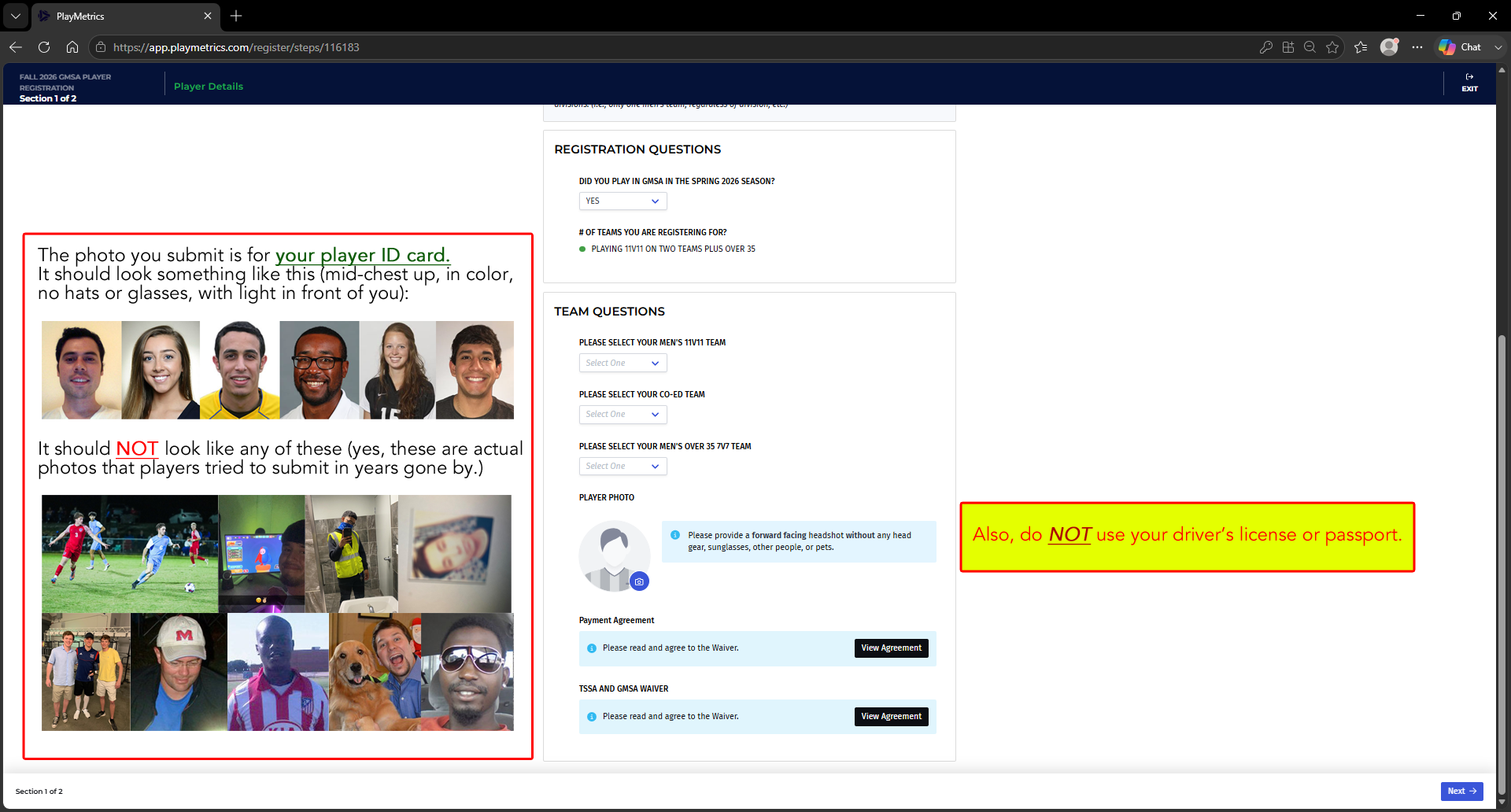This screenshot has width=1511, height=812.
Task: Click info icon in Payment Agreement row
Action: pos(592,648)
